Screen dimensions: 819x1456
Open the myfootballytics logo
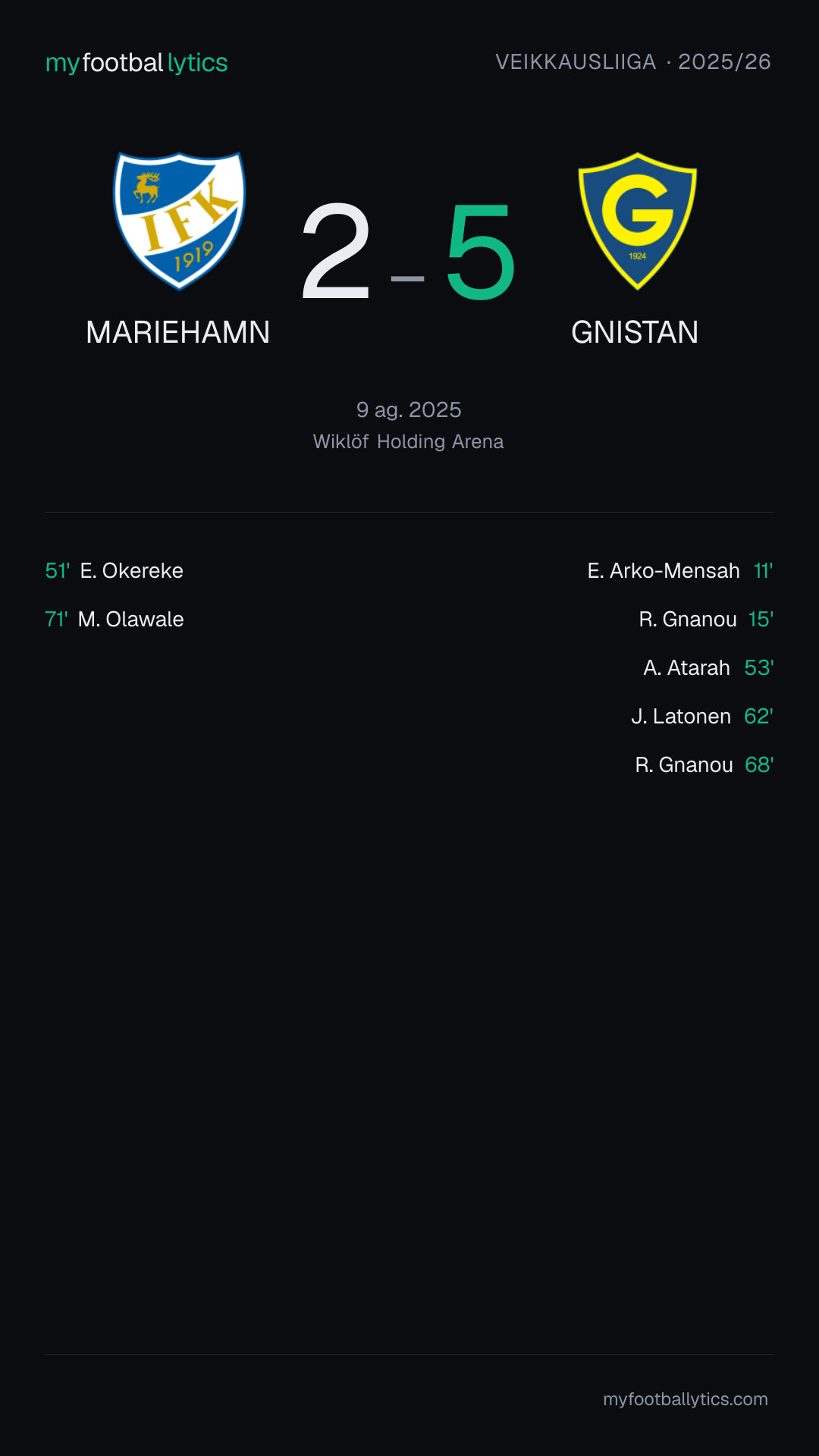[x=136, y=62]
